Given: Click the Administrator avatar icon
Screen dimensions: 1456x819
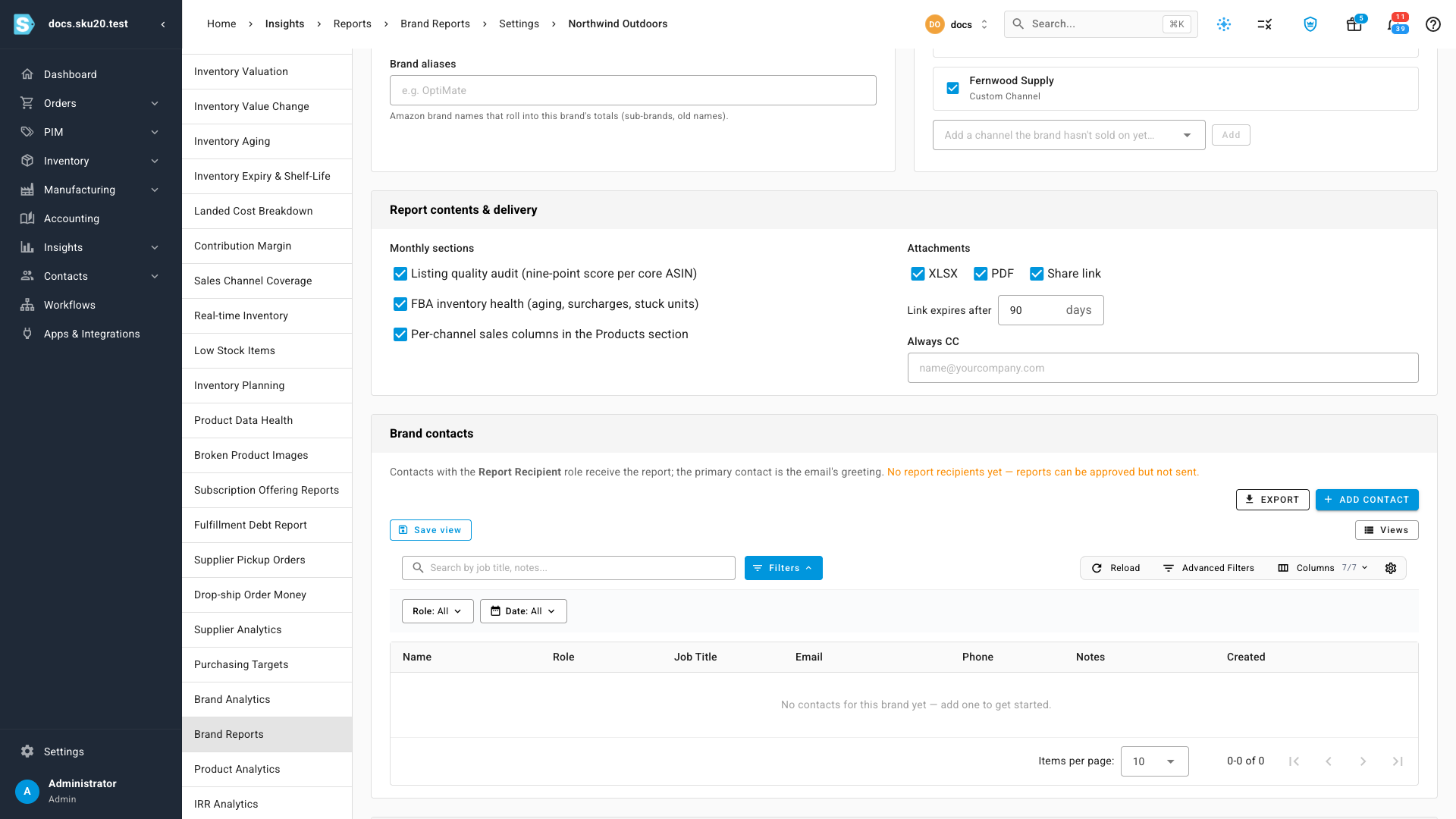Looking at the screenshot, I should point(27,791).
